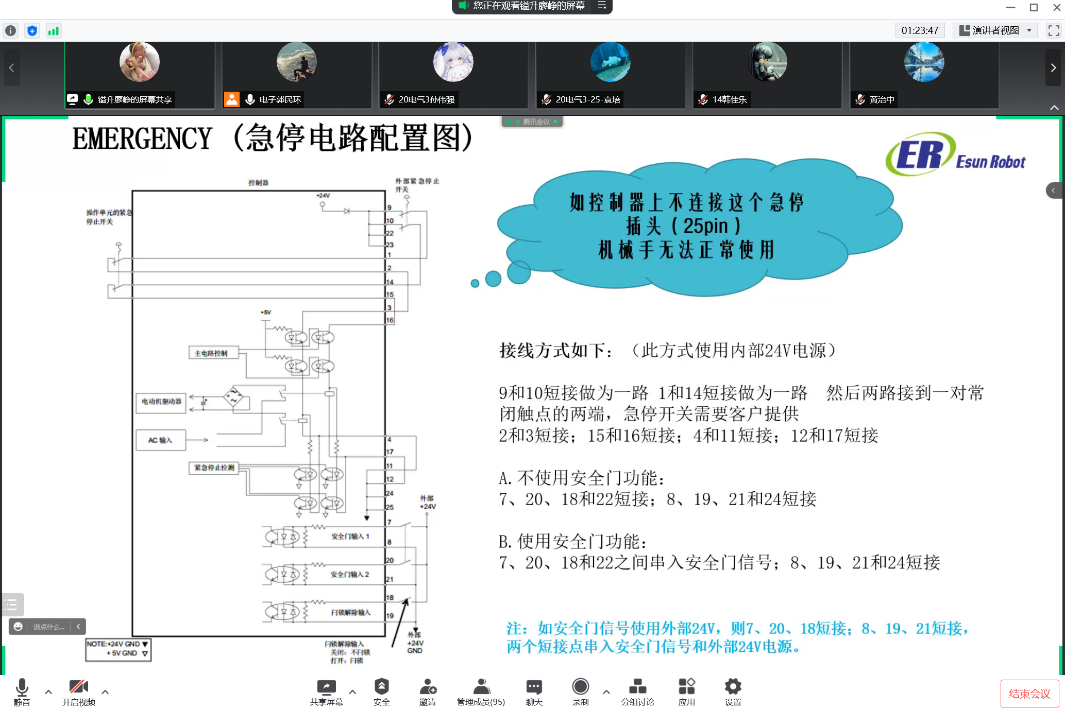Collapse the floating chat input bar
The width and height of the screenshot is (1065, 709).
click(78, 627)
